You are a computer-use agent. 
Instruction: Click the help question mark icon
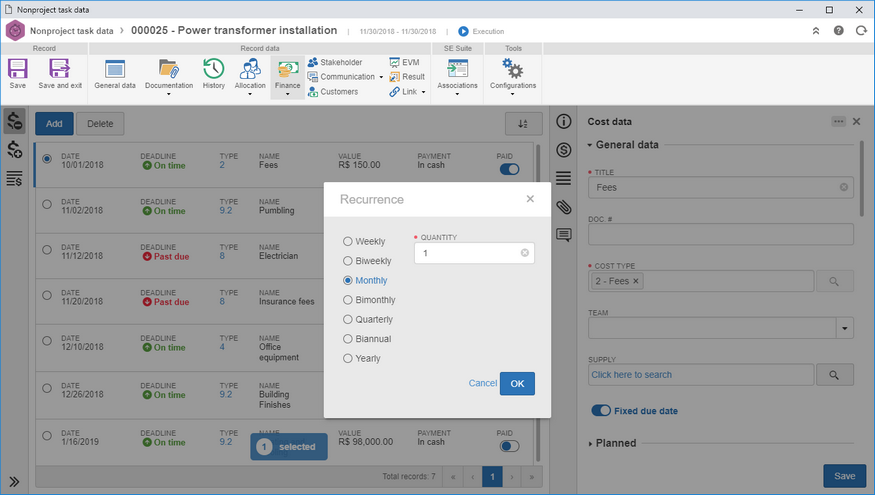(x=838, y=31)
